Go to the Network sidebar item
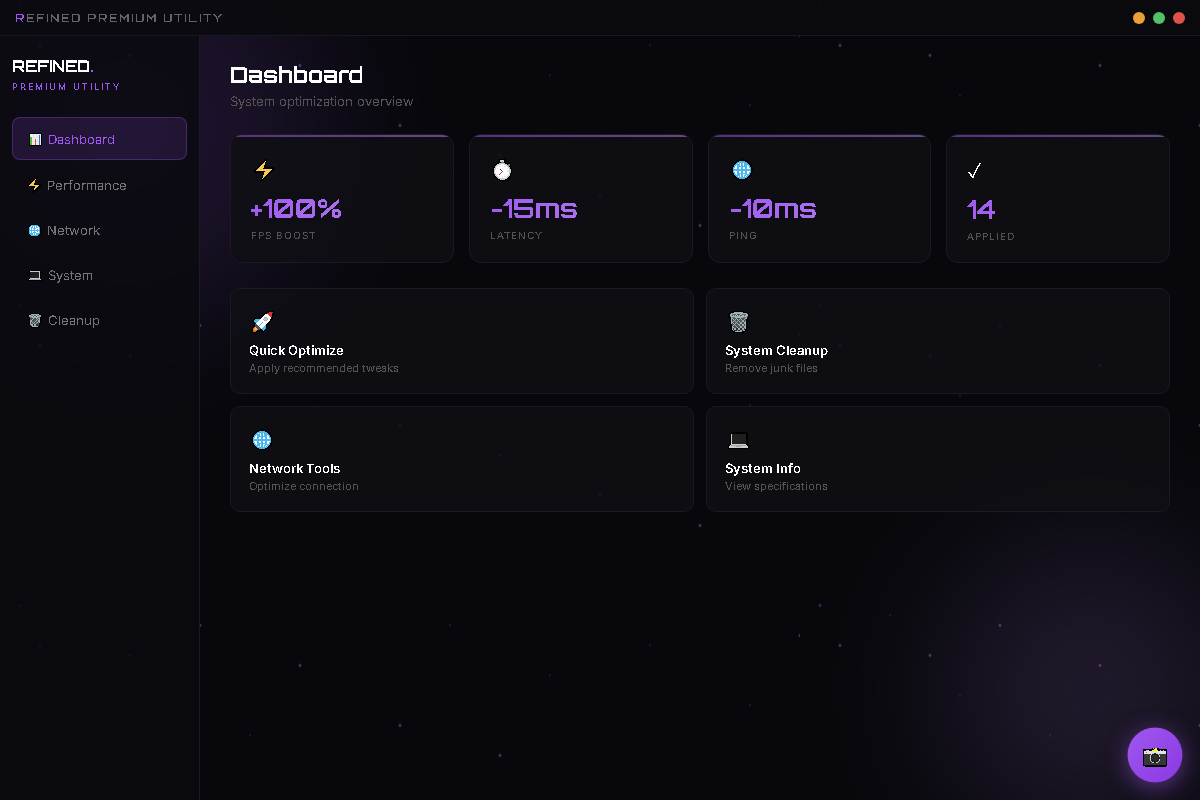This screenshot has height=800, width=1200. 74,230
